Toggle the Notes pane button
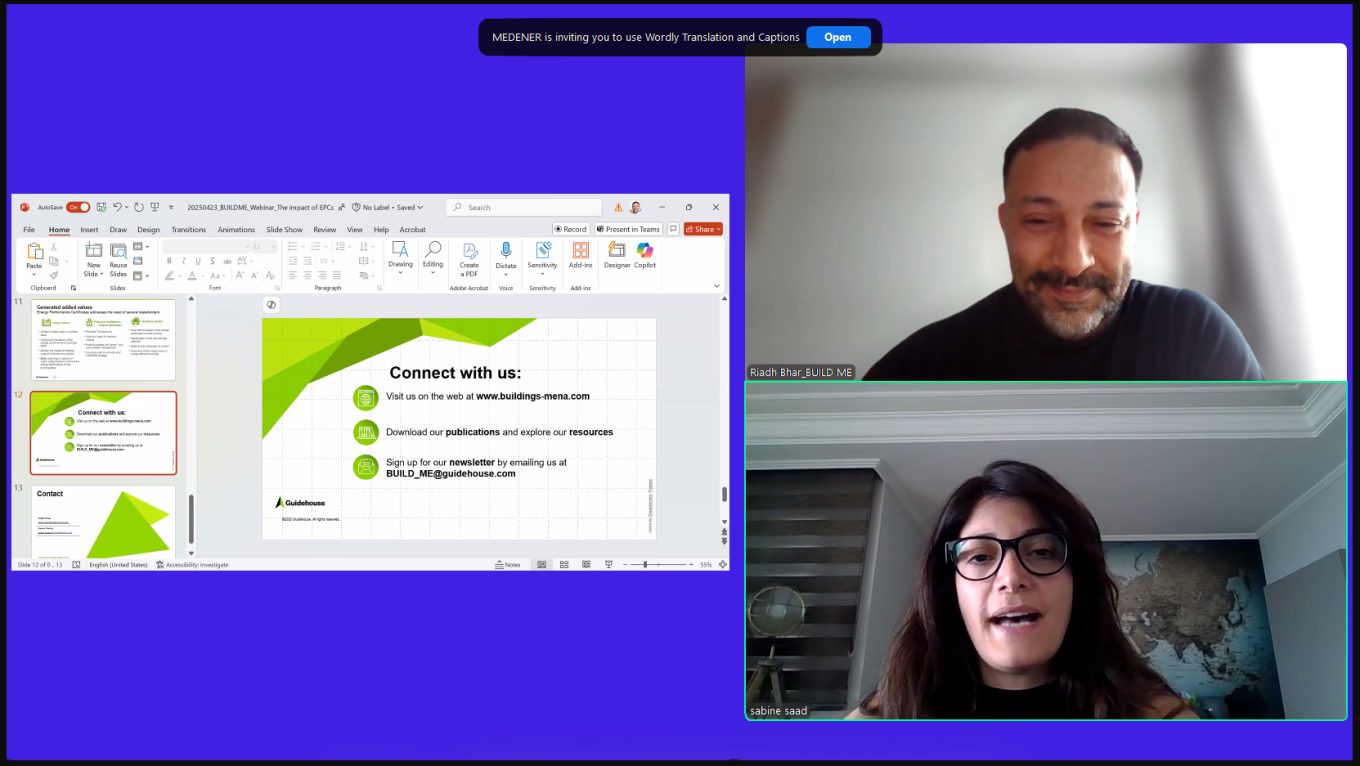Screen dimensions: 1360x766 coord(508,565)
